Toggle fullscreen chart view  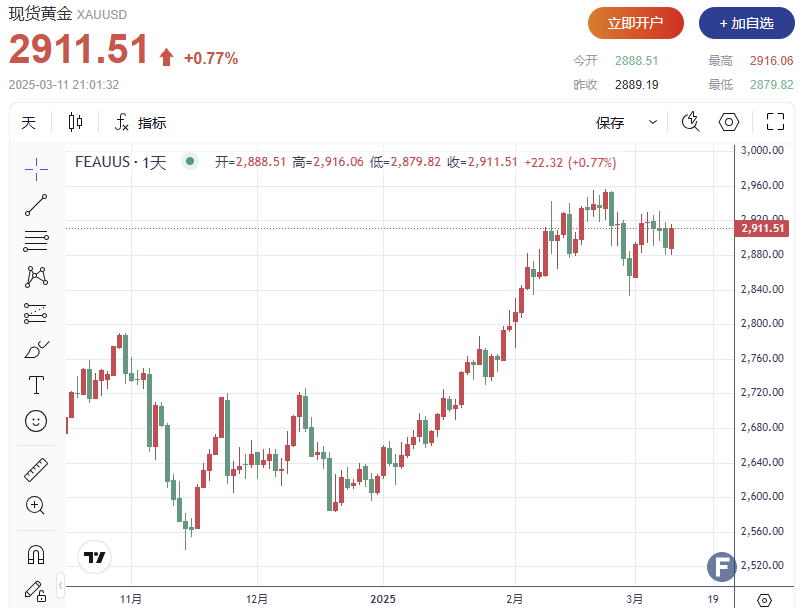[x=775, y=121]
